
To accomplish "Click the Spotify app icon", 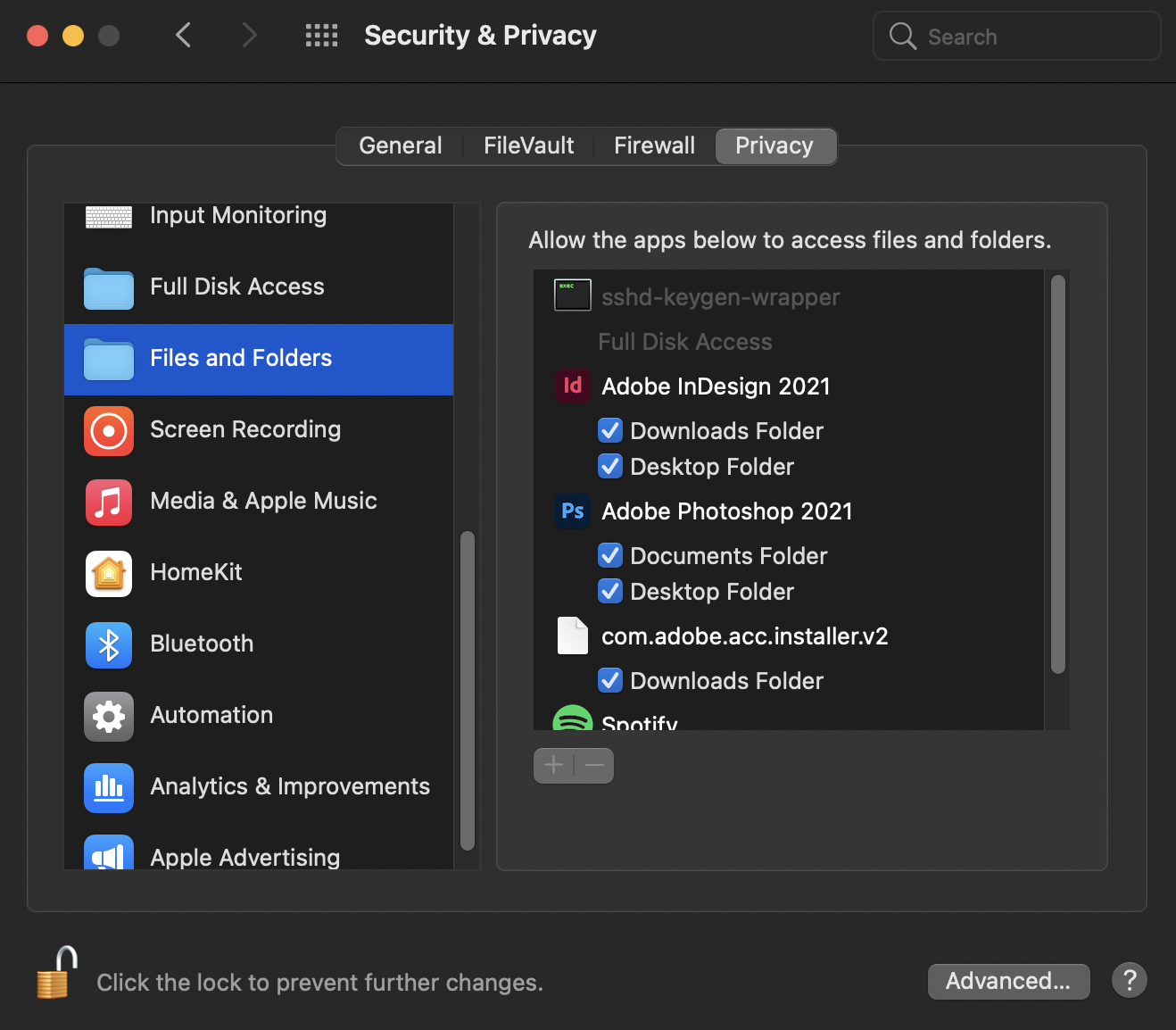I will point(573,718).
